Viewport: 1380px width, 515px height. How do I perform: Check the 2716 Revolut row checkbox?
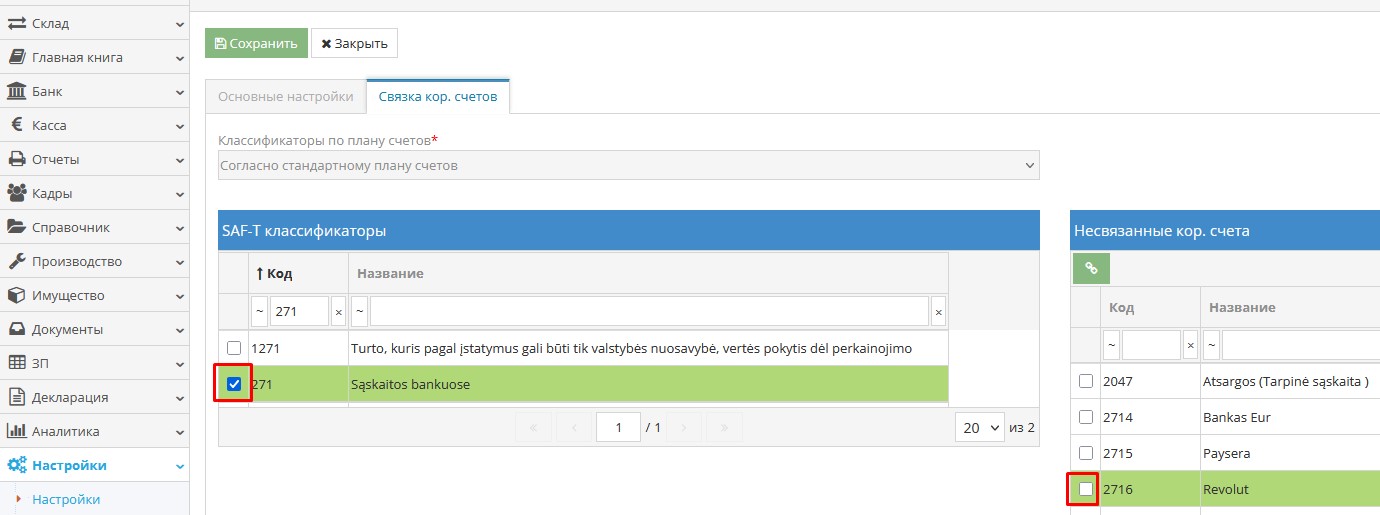tap(1086, 489)
